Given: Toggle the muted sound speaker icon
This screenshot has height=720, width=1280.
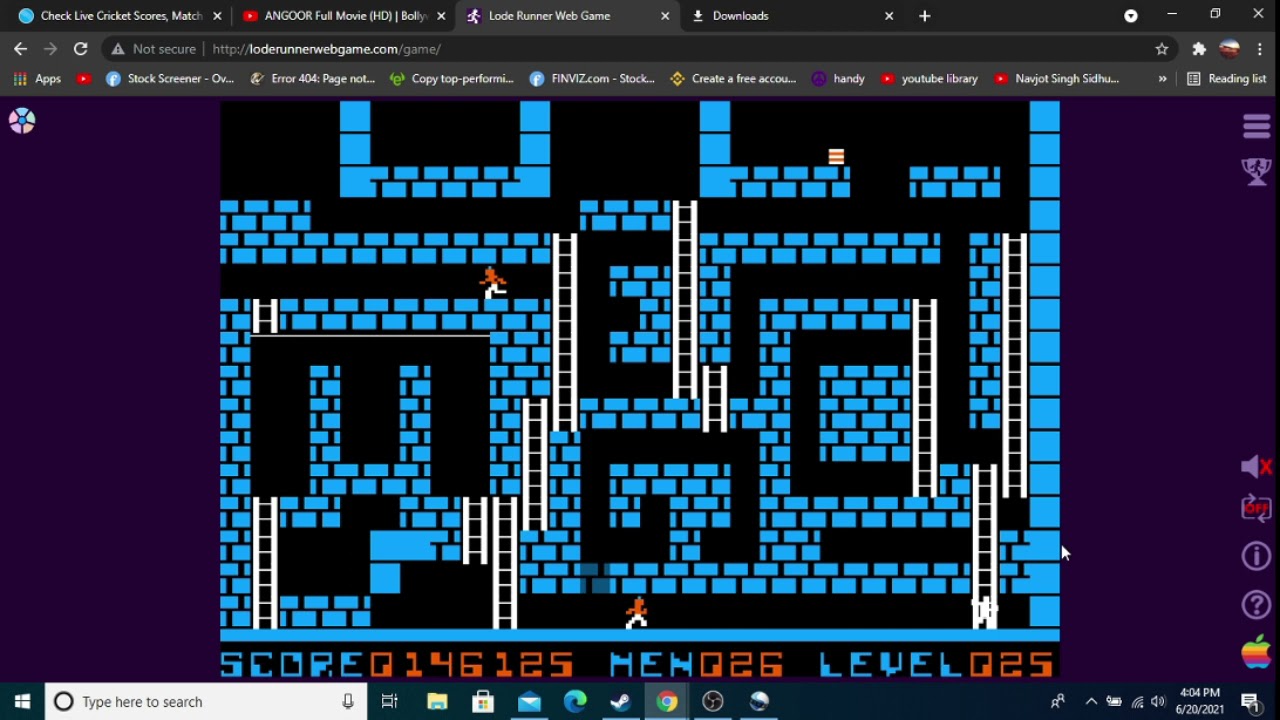Looking at the screenshot, I should click(x=1256, y=466).
